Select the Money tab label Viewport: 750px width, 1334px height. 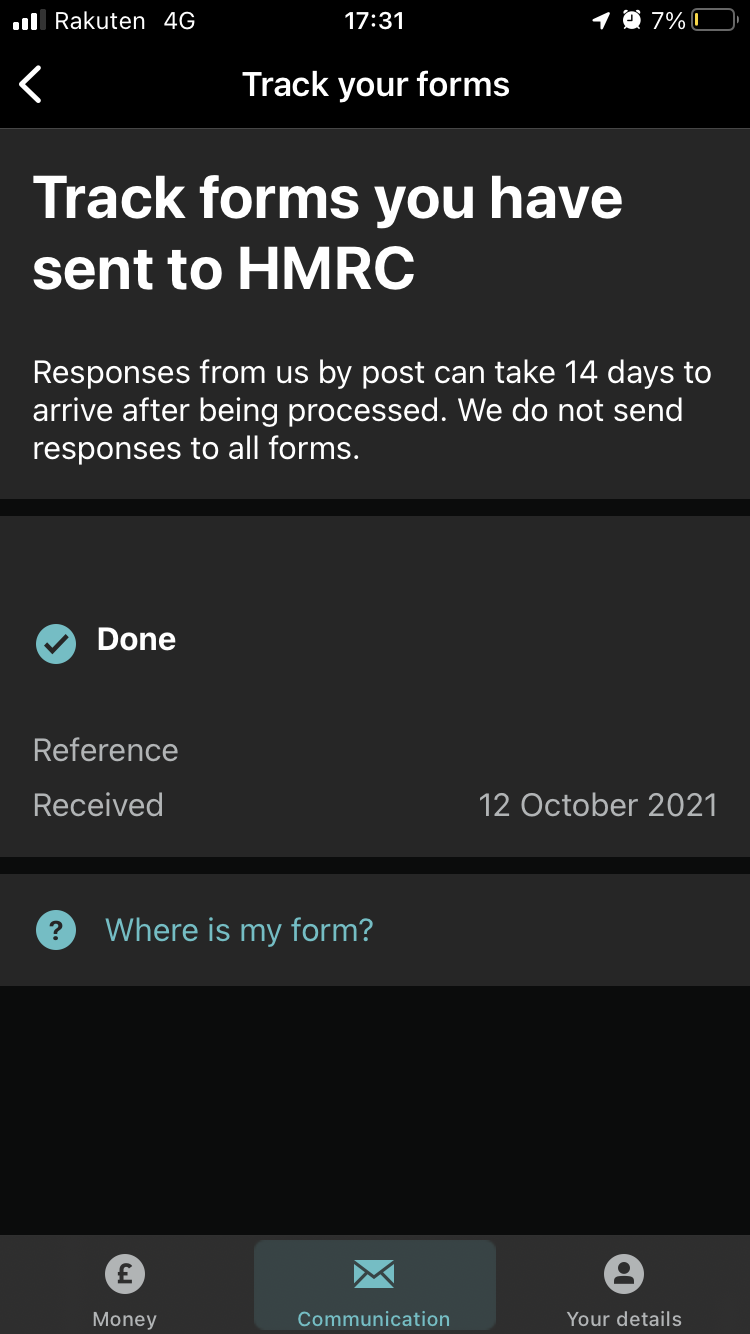pyautogui.click(x=125, y=1319)
